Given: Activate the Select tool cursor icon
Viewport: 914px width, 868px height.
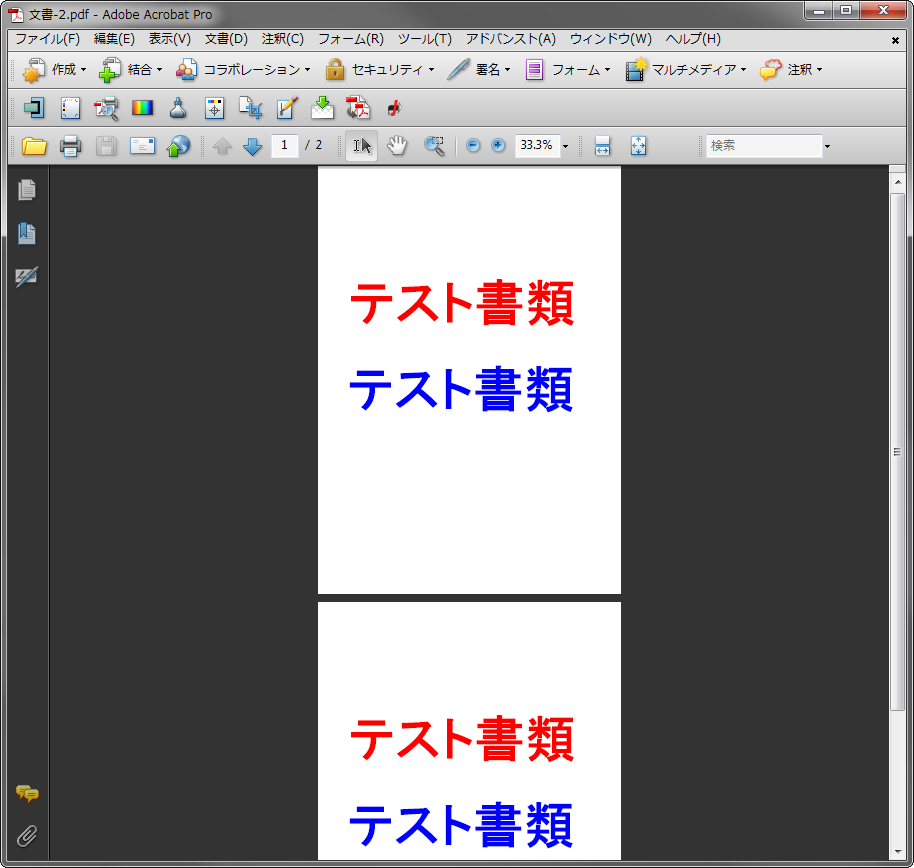Looking at the screenshot, I should (x=362, y=146).
